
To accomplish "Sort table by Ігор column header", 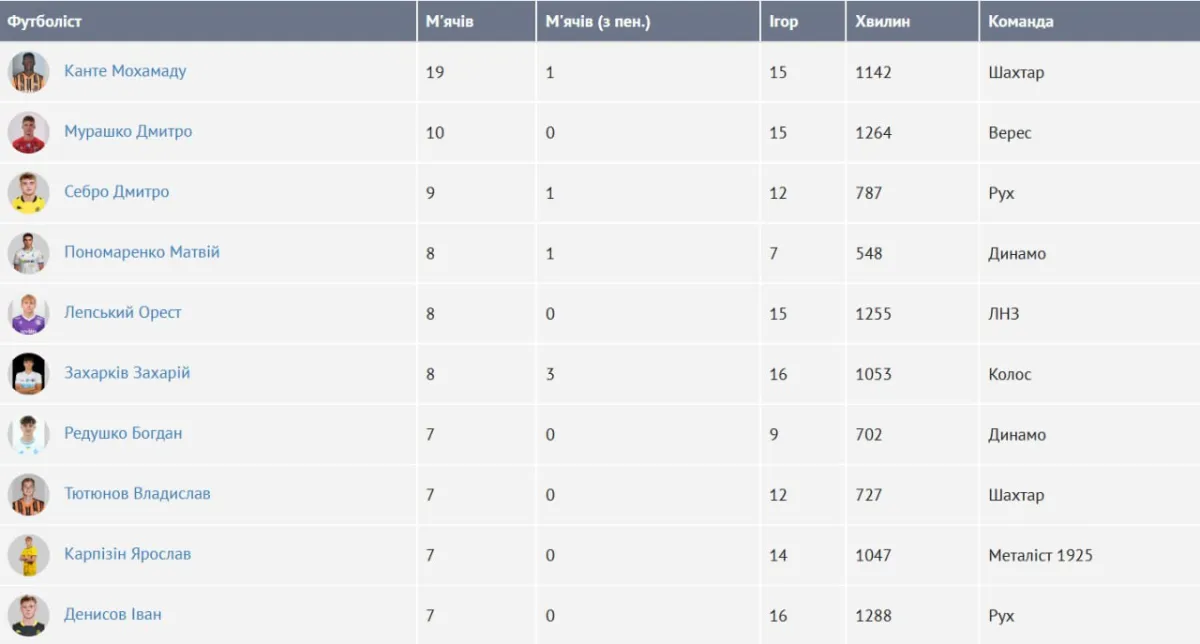I will coord(784,21).
